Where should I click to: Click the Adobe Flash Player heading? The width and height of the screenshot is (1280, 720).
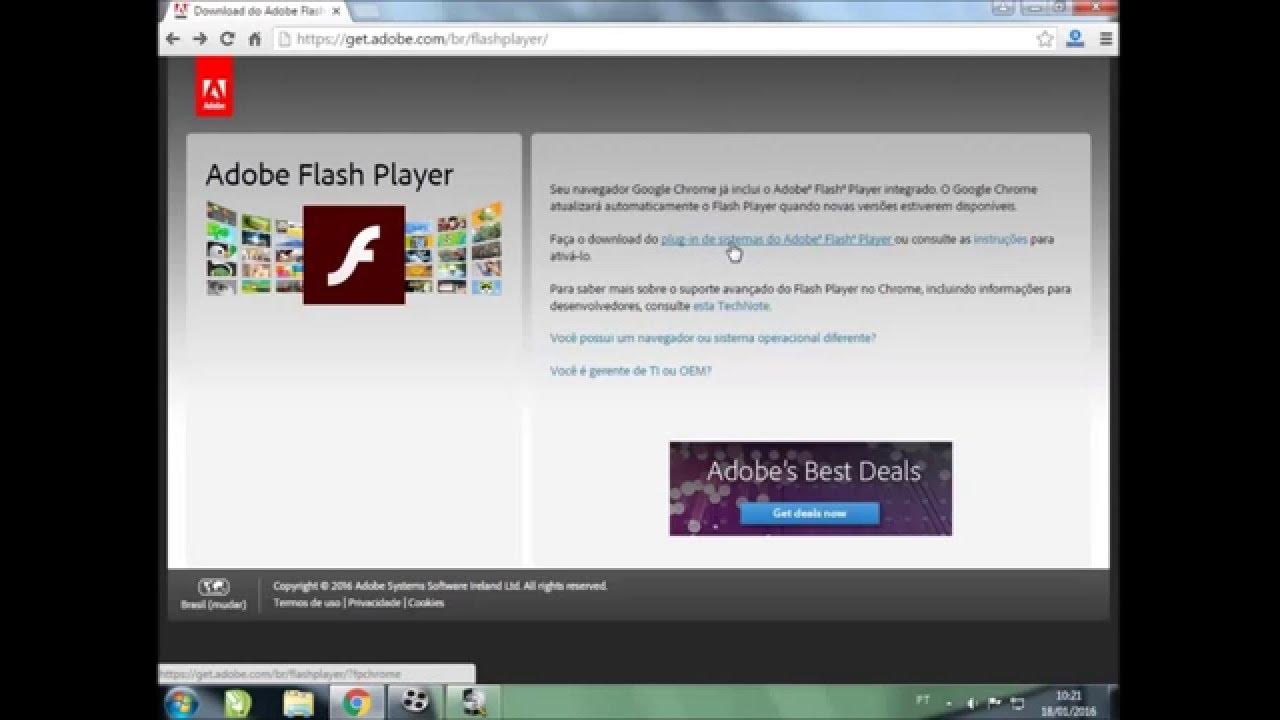pos(329,175)
